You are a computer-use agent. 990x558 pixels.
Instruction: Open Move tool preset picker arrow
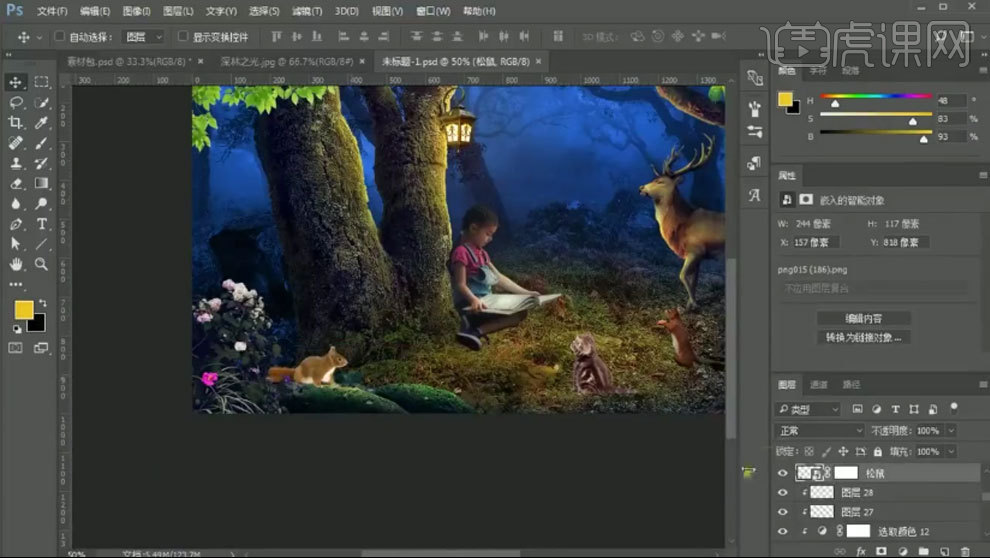click(39, 37)
